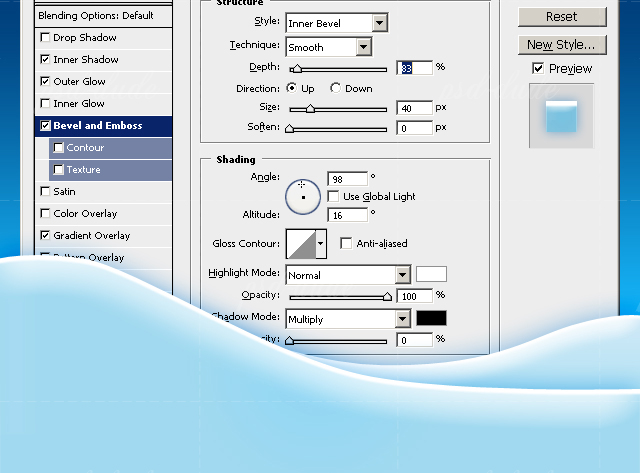This screenshot has width=640, height=473.
Task: Enable the Contour checkbox
Action: pos(58,148)
